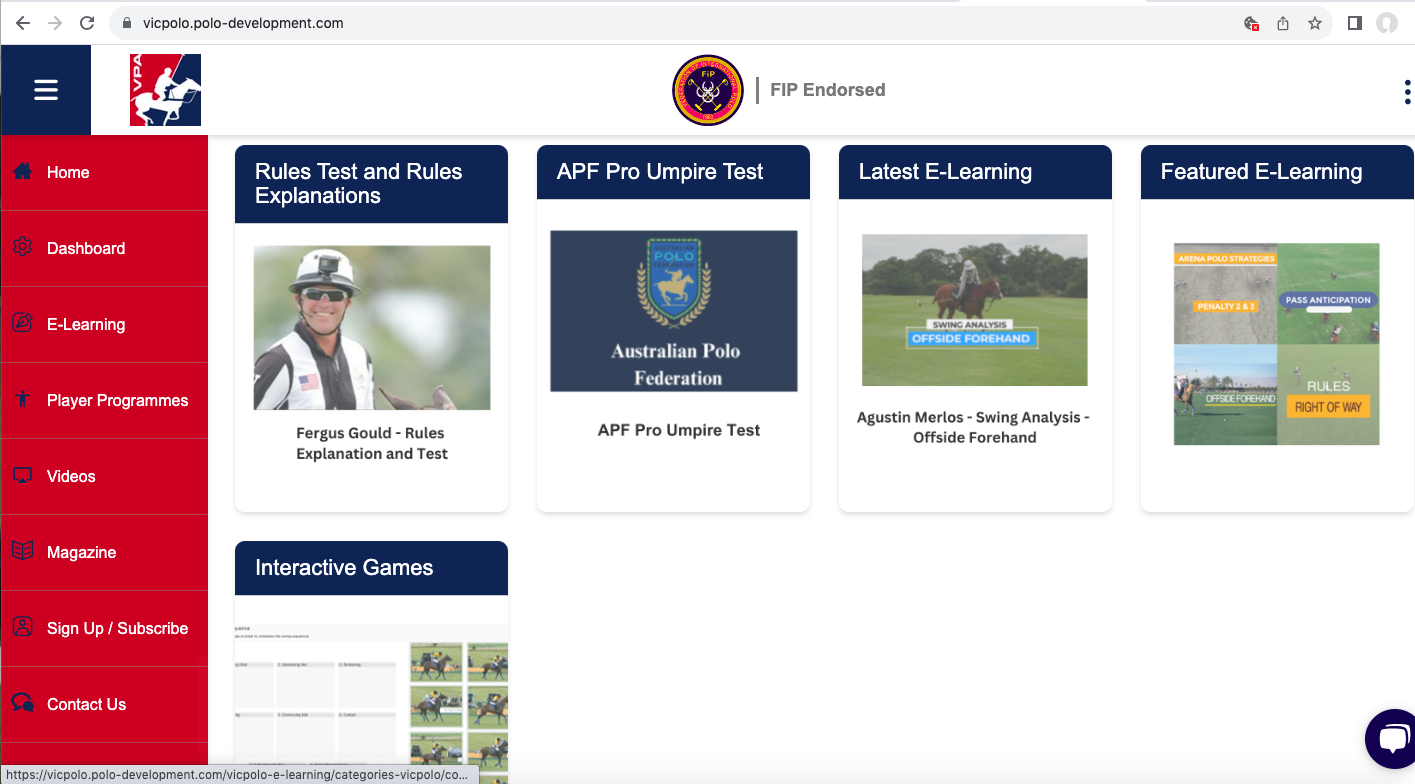Click the VPA polo logo
Image resolution: width=1415 pixels, height=784 pixels.
coord(165,90)
